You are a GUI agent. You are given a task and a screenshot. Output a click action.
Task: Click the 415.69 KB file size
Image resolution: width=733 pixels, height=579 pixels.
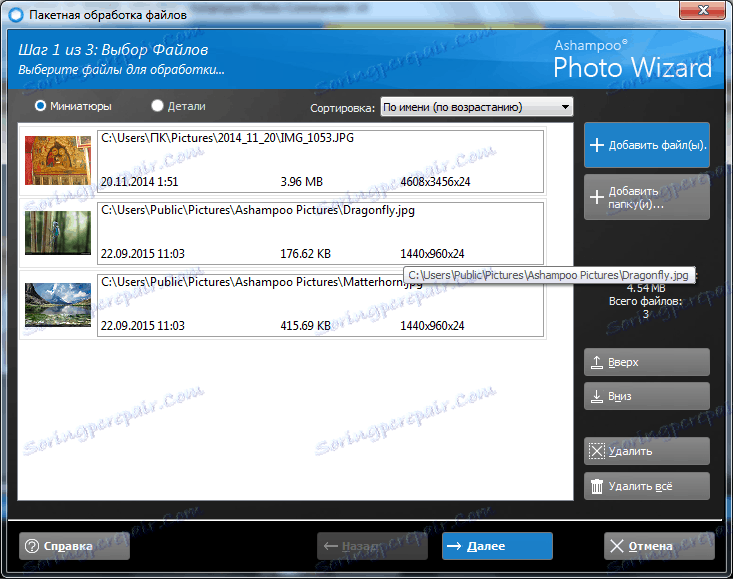click(x=305, y=326)
